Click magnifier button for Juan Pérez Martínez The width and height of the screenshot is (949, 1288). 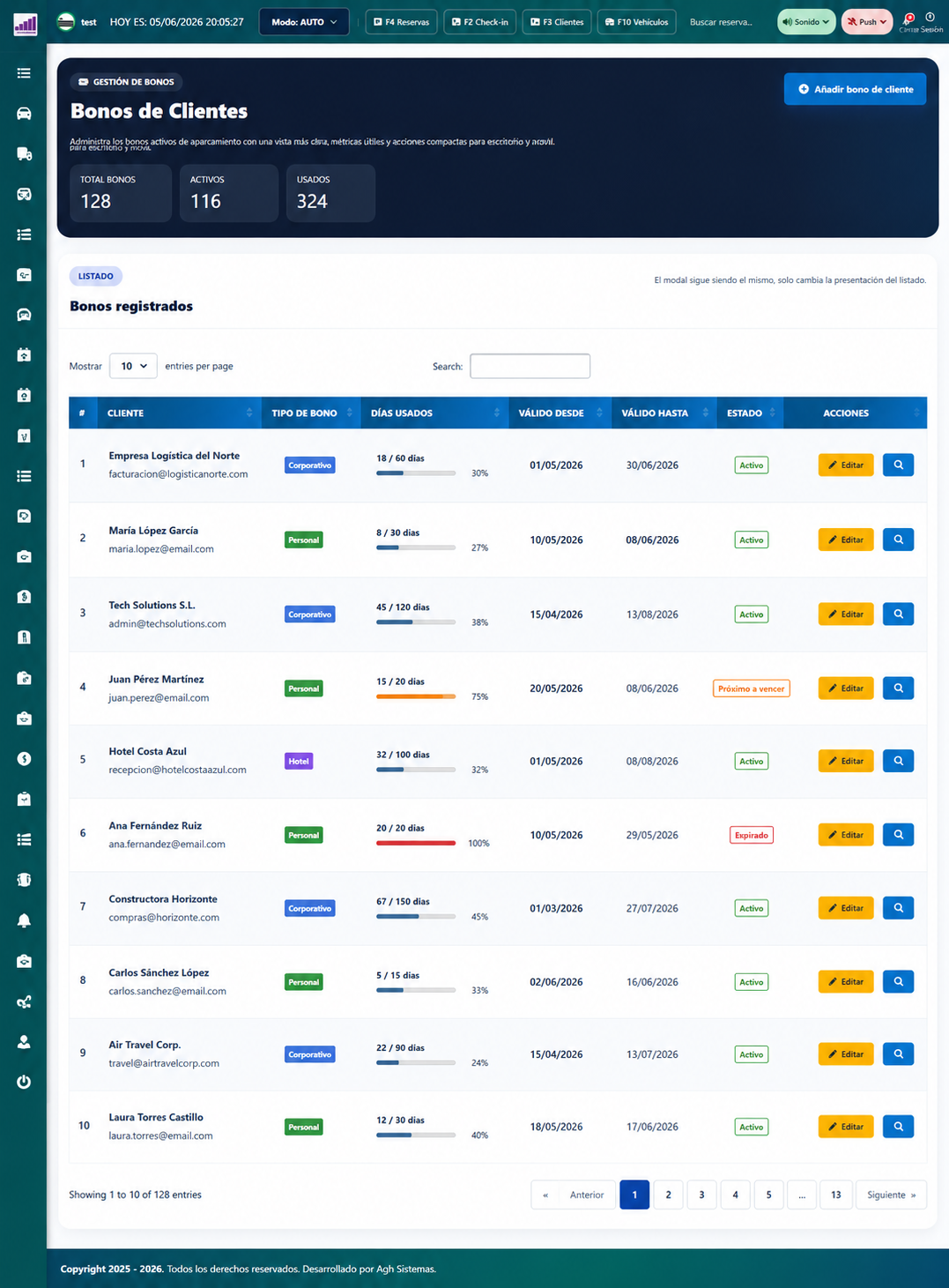click(x=898, y=688)
